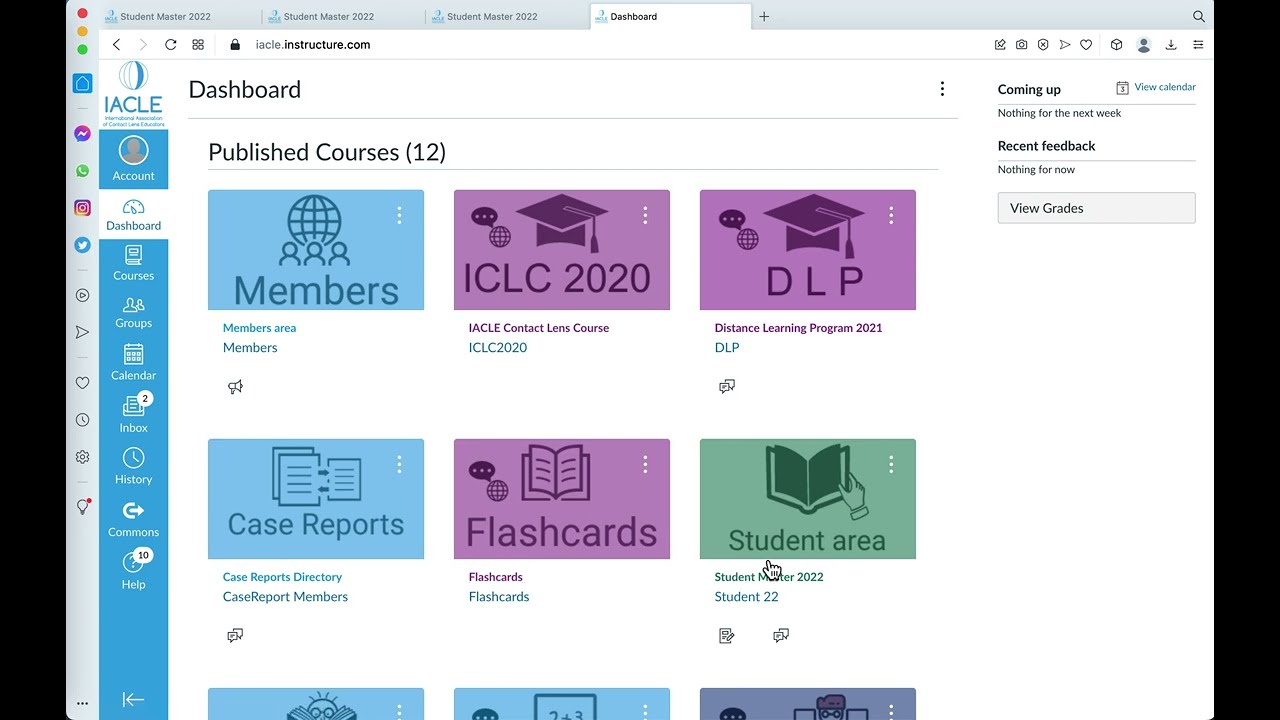Reload the current page

tap(171, 45)
